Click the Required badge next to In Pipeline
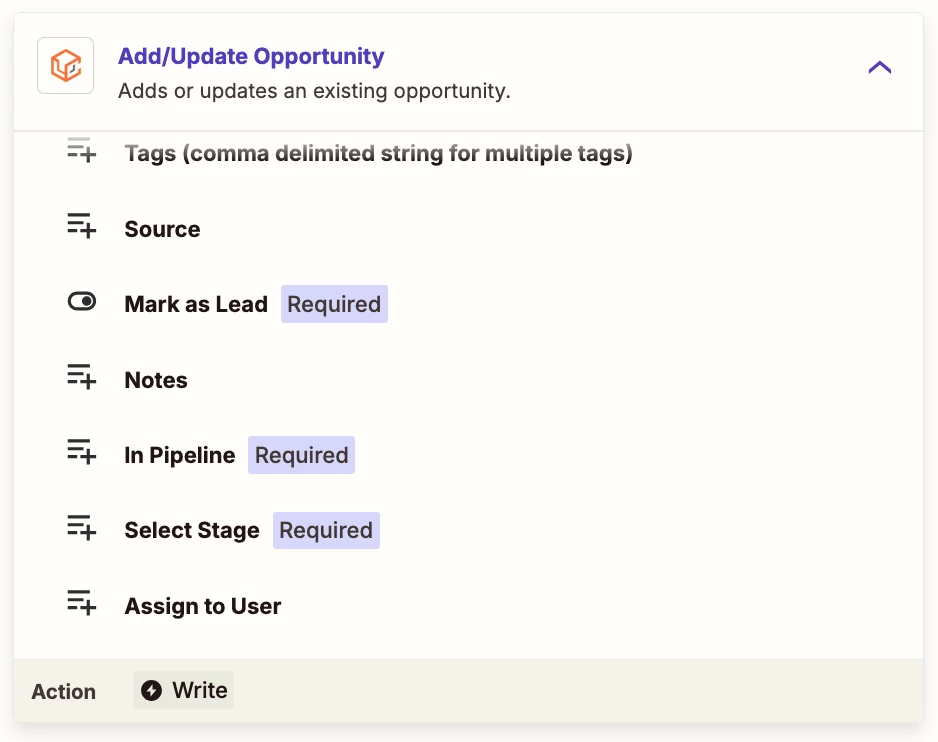938x742 pixels. pos(302,455)
